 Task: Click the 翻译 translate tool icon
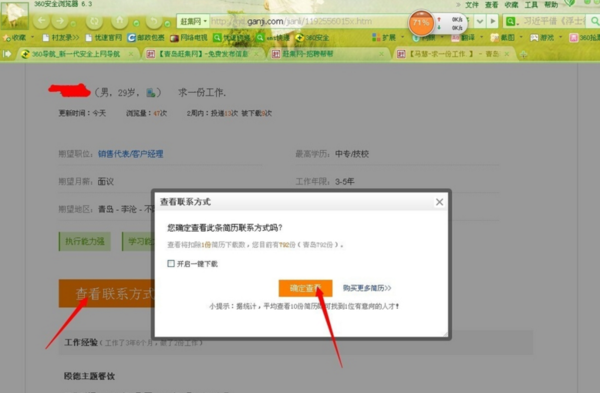455,38
